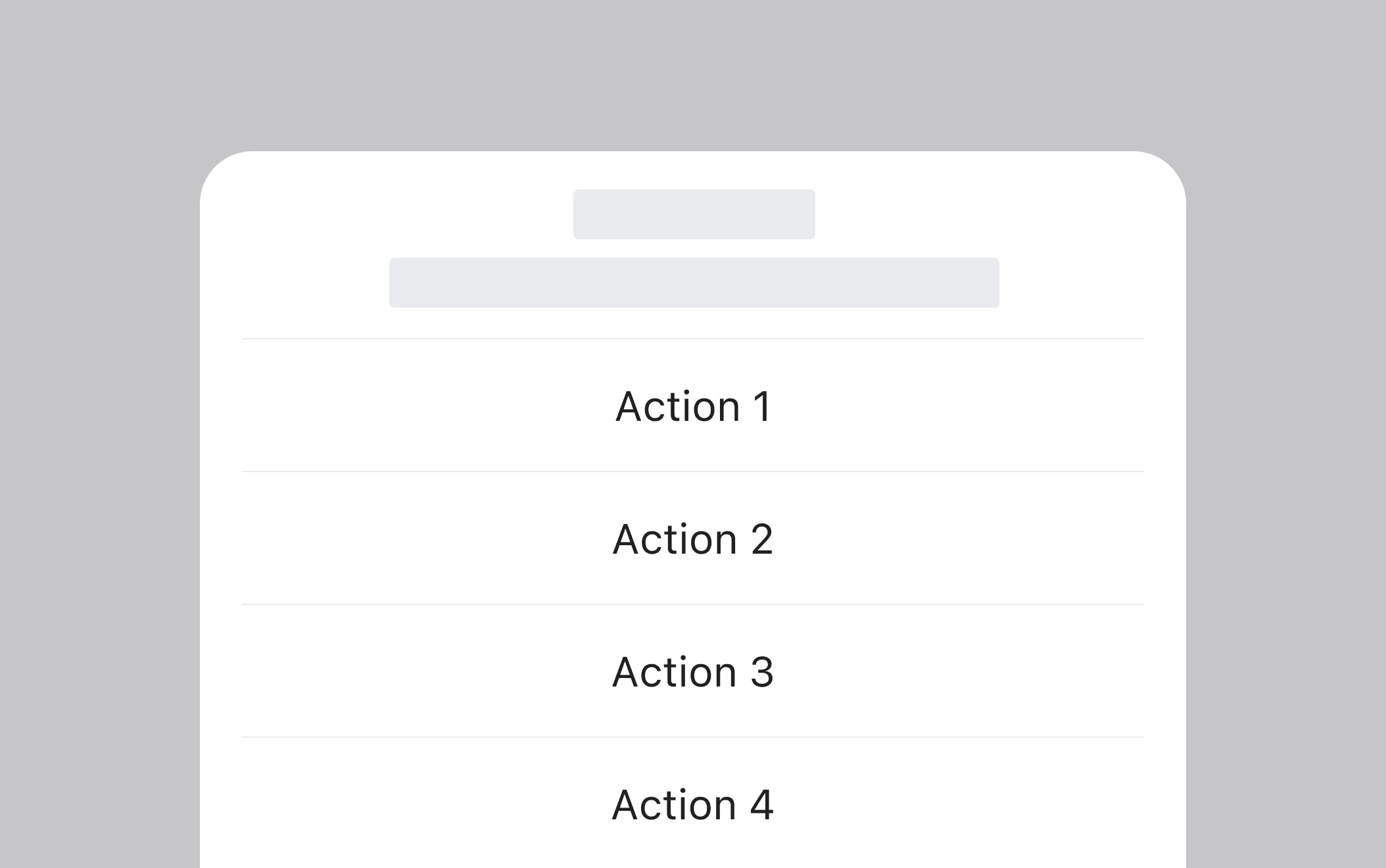
Task: Choose Action 2 from the list
Action: [x=693, y=539]
